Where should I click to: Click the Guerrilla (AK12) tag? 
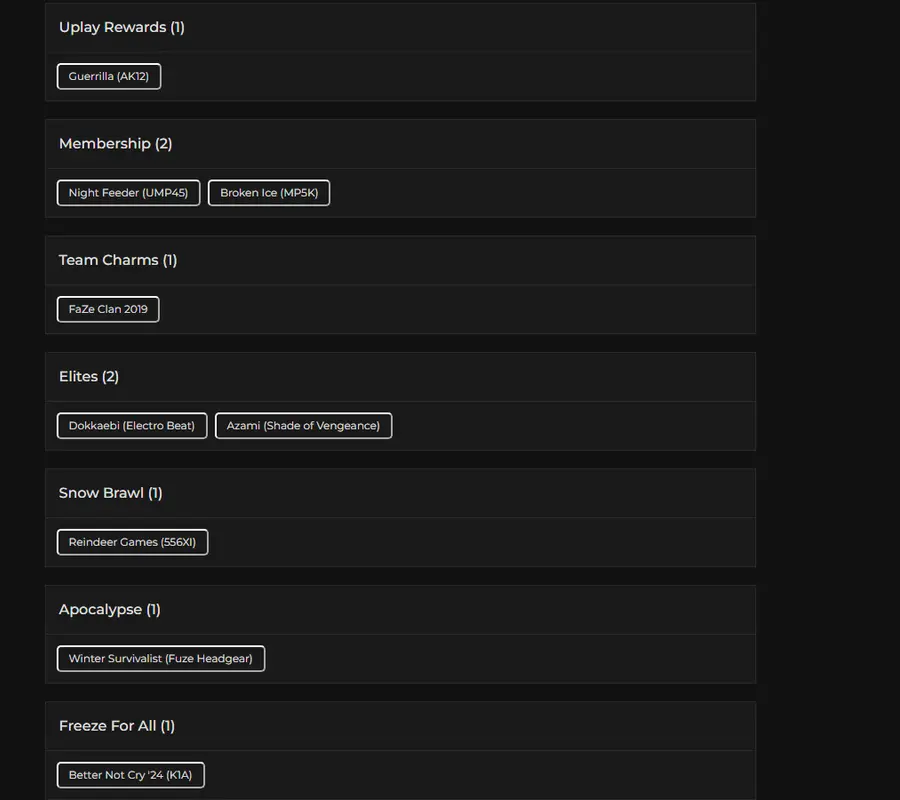click(x=109, y=76)
